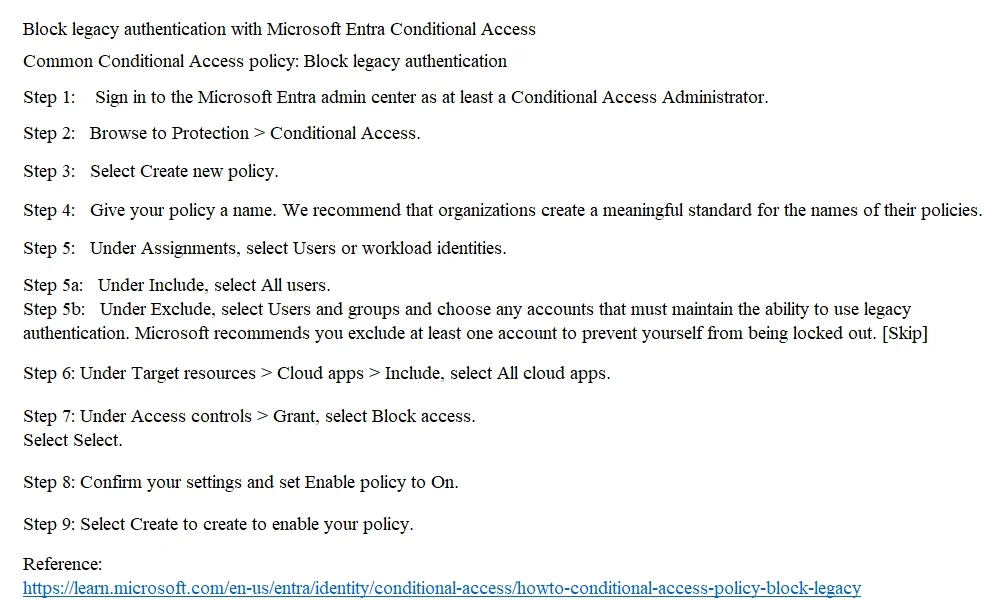This screenshot has width=1000, height=613.
Task: Click the 'Select Select.' line
Action: pos(73,440)
